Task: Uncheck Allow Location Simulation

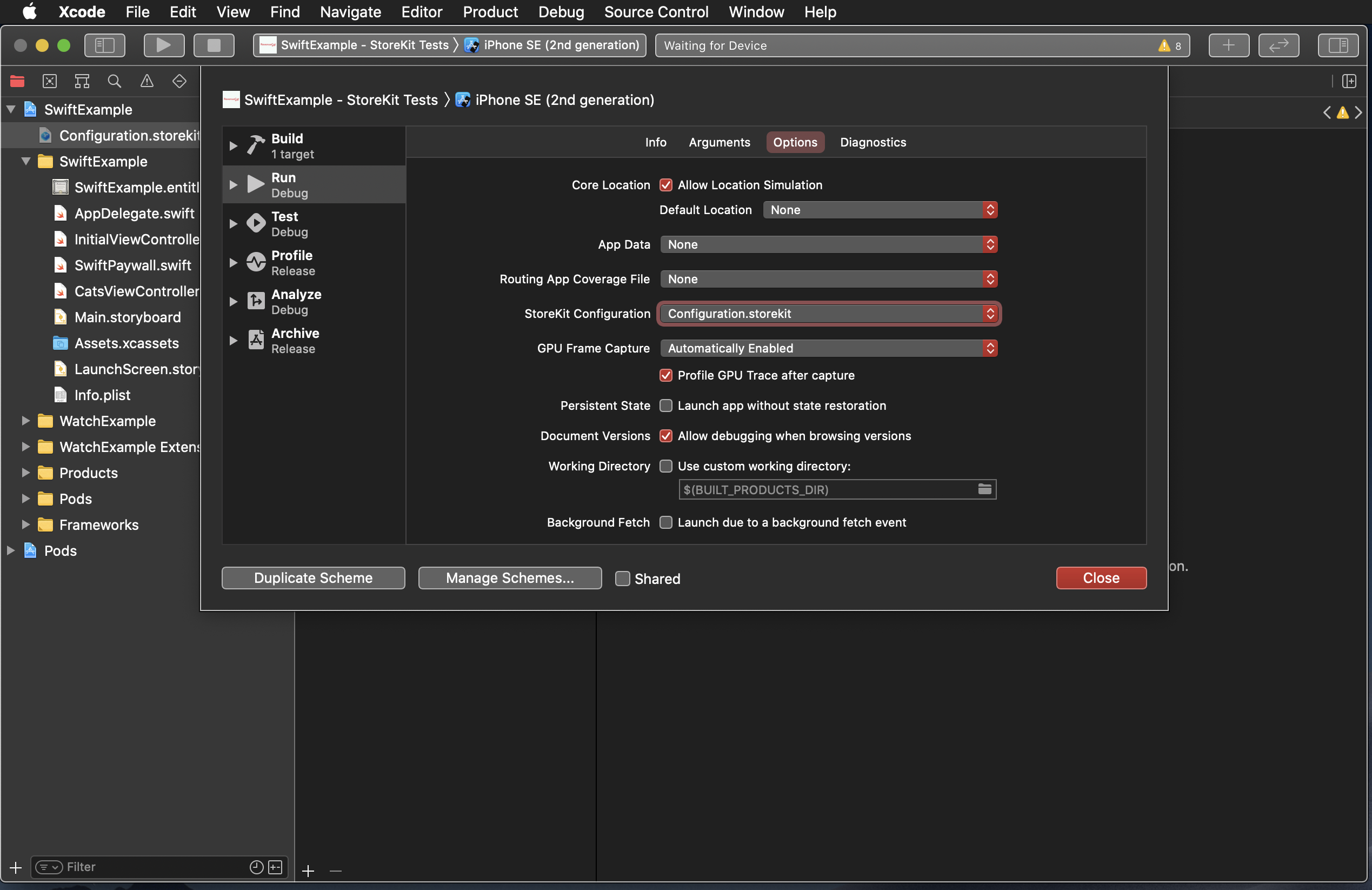Action: tap(666, 185)
